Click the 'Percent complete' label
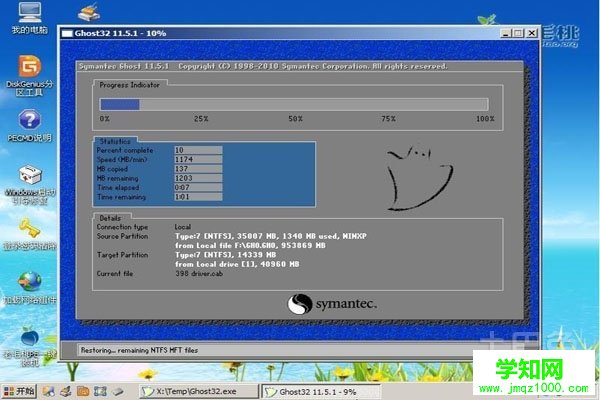600x400 pixels. [x=125, y=150]
